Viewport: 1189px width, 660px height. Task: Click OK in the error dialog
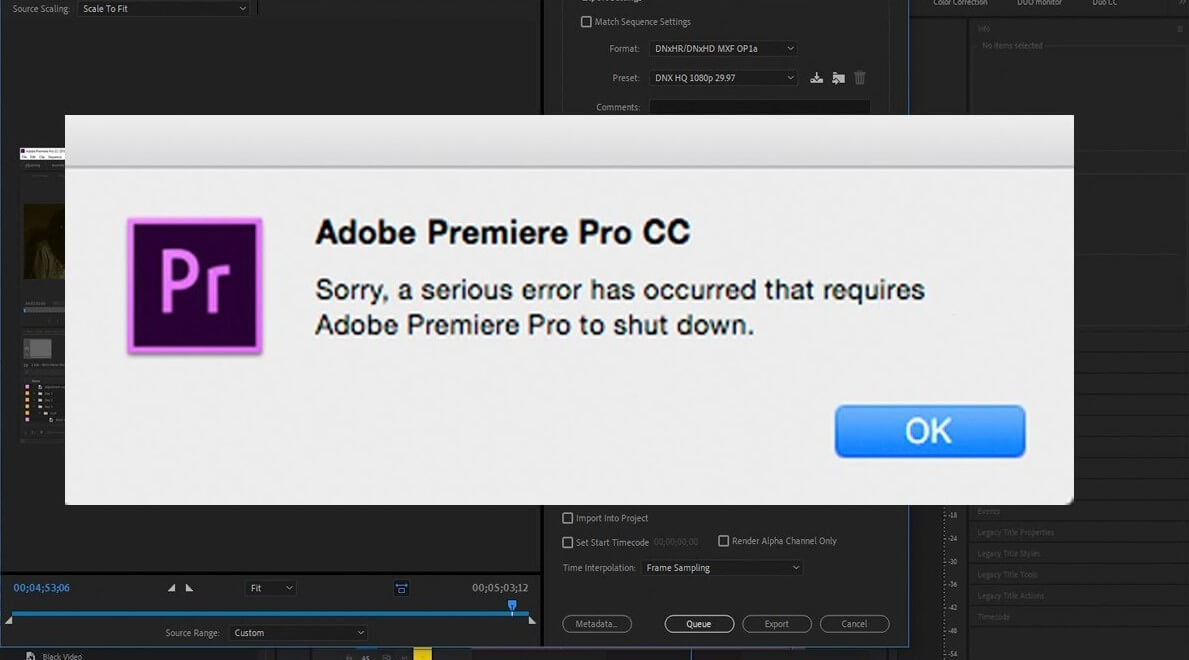pos(930,431)
